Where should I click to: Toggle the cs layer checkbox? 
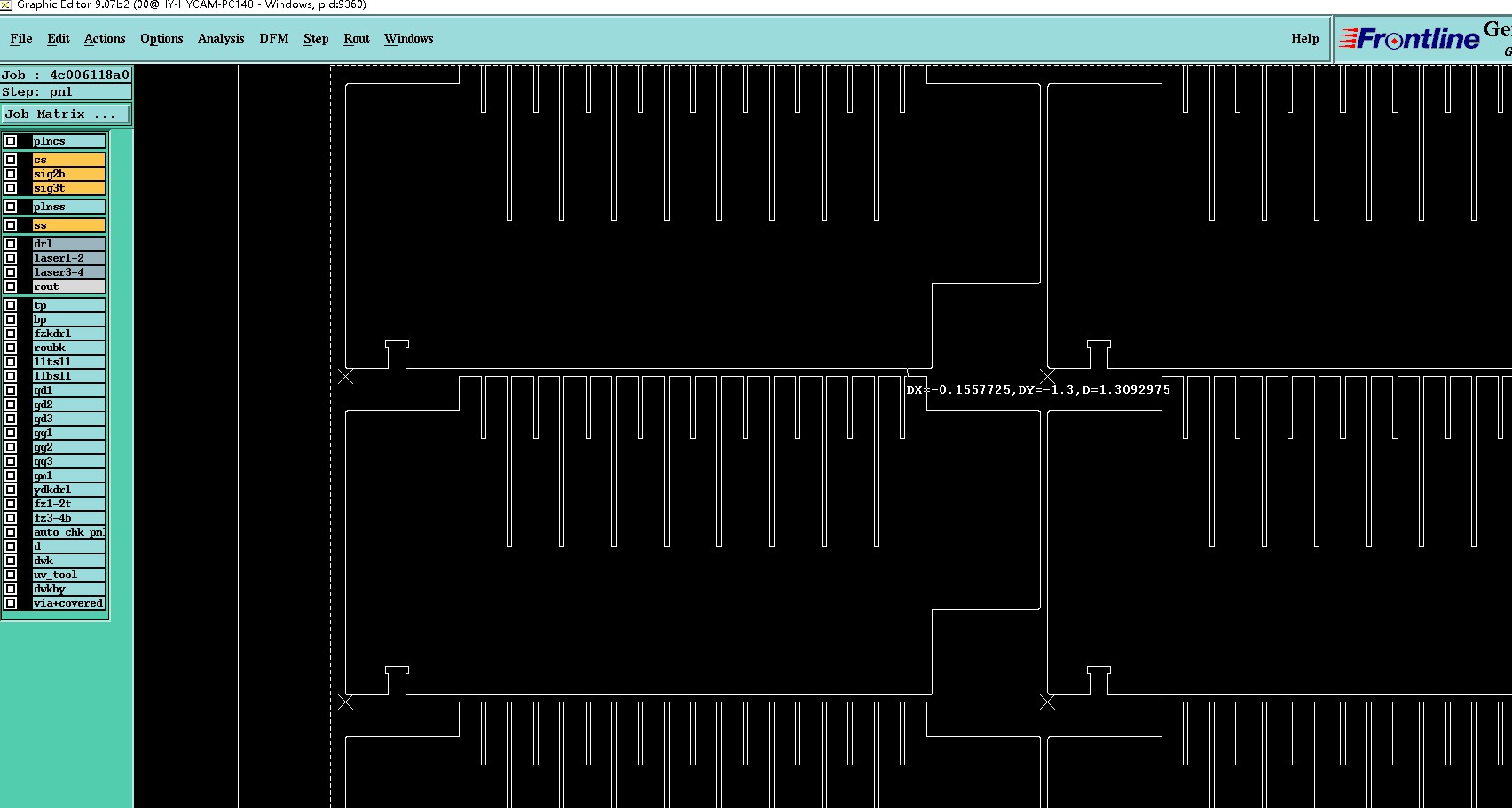[x=11, y=160]
